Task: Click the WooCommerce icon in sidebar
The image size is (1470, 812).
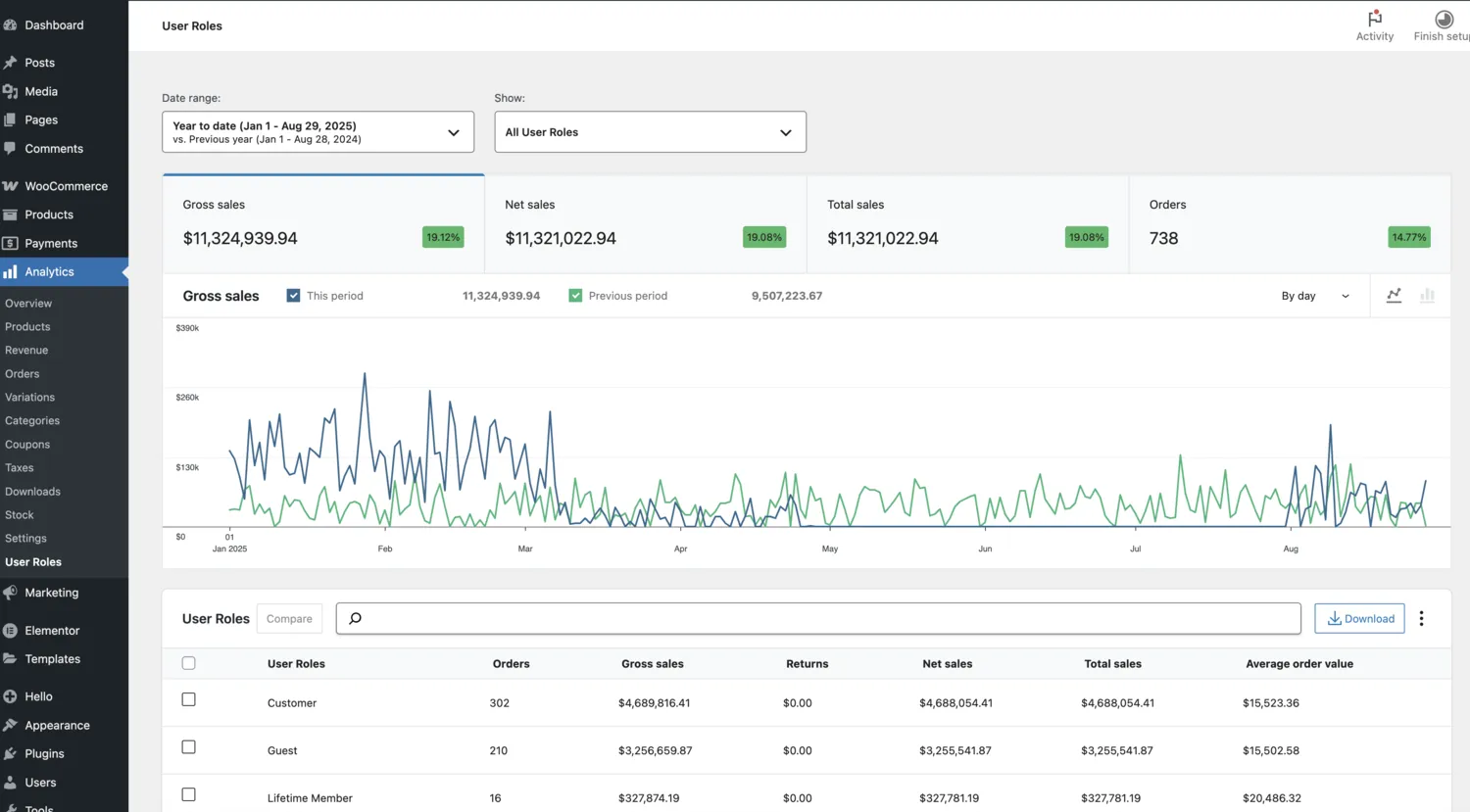Action: pos(11,186)
